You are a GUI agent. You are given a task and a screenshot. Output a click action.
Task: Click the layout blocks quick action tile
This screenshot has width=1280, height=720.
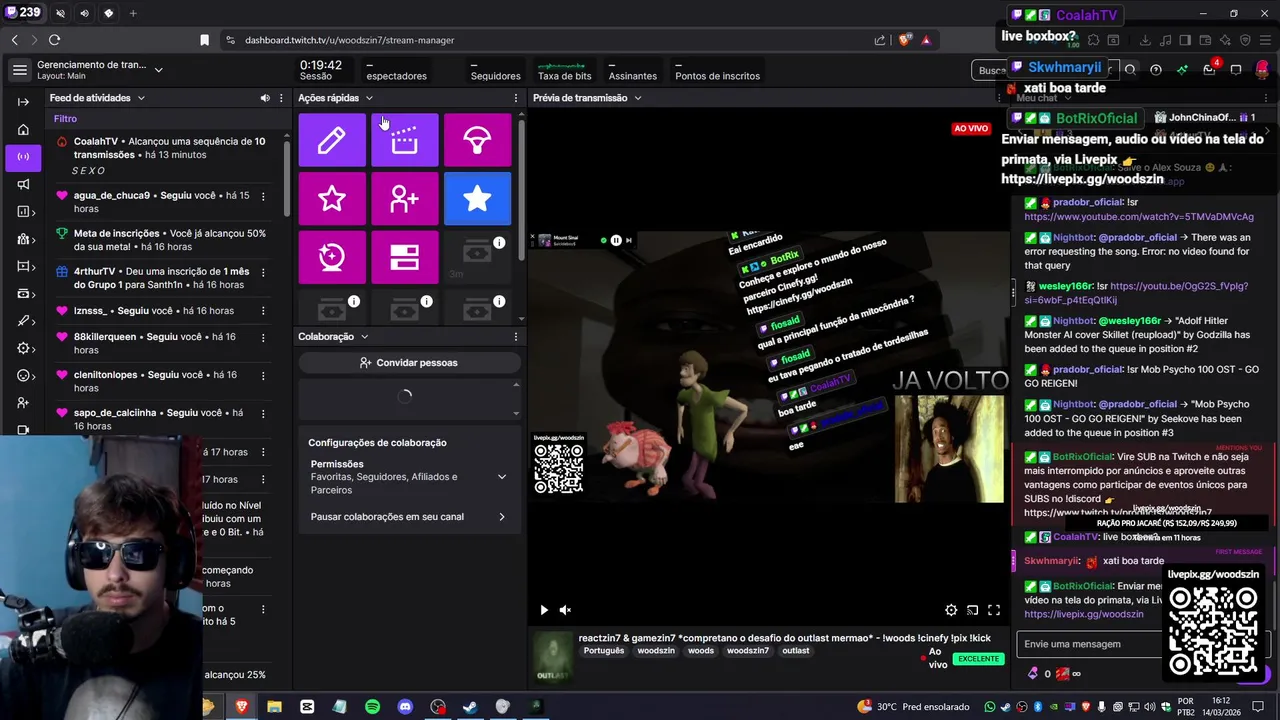pos(404,257)
